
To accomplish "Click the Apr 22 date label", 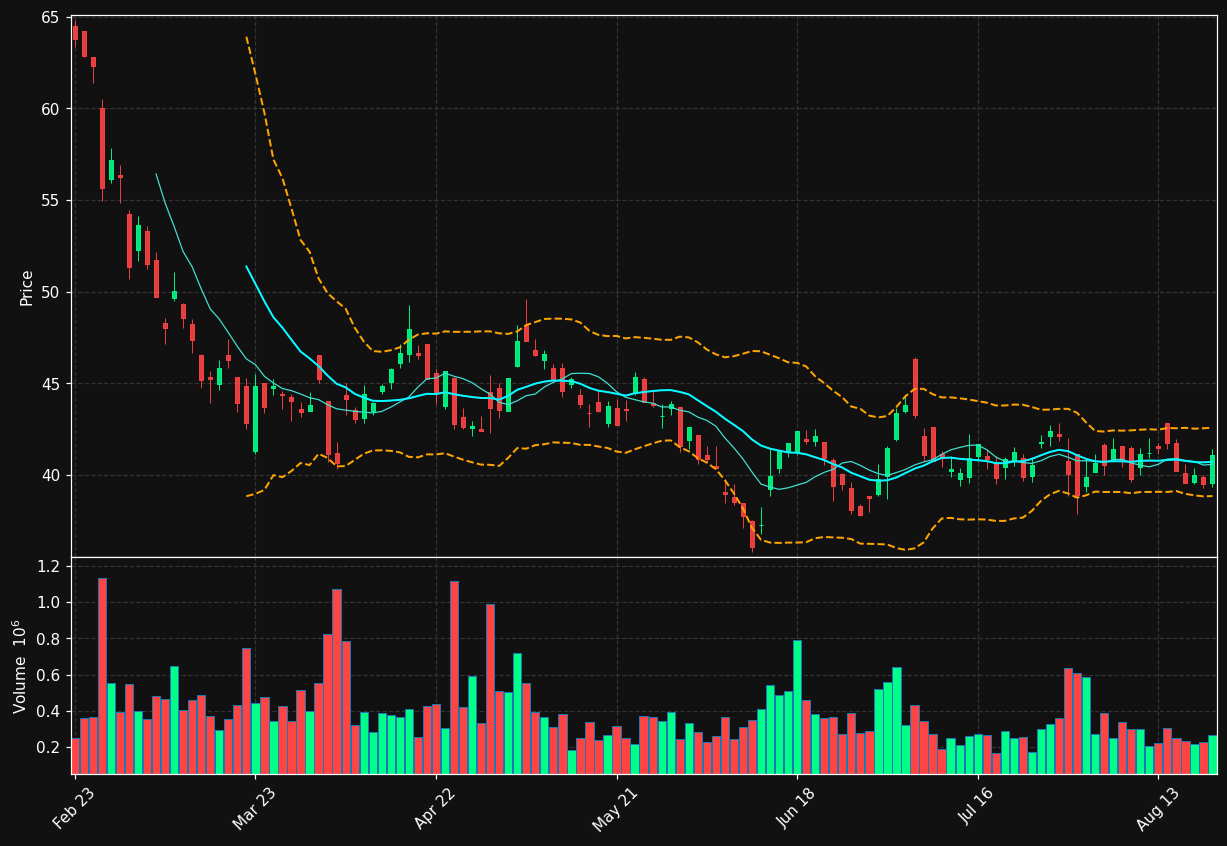I will coord(434,808).
